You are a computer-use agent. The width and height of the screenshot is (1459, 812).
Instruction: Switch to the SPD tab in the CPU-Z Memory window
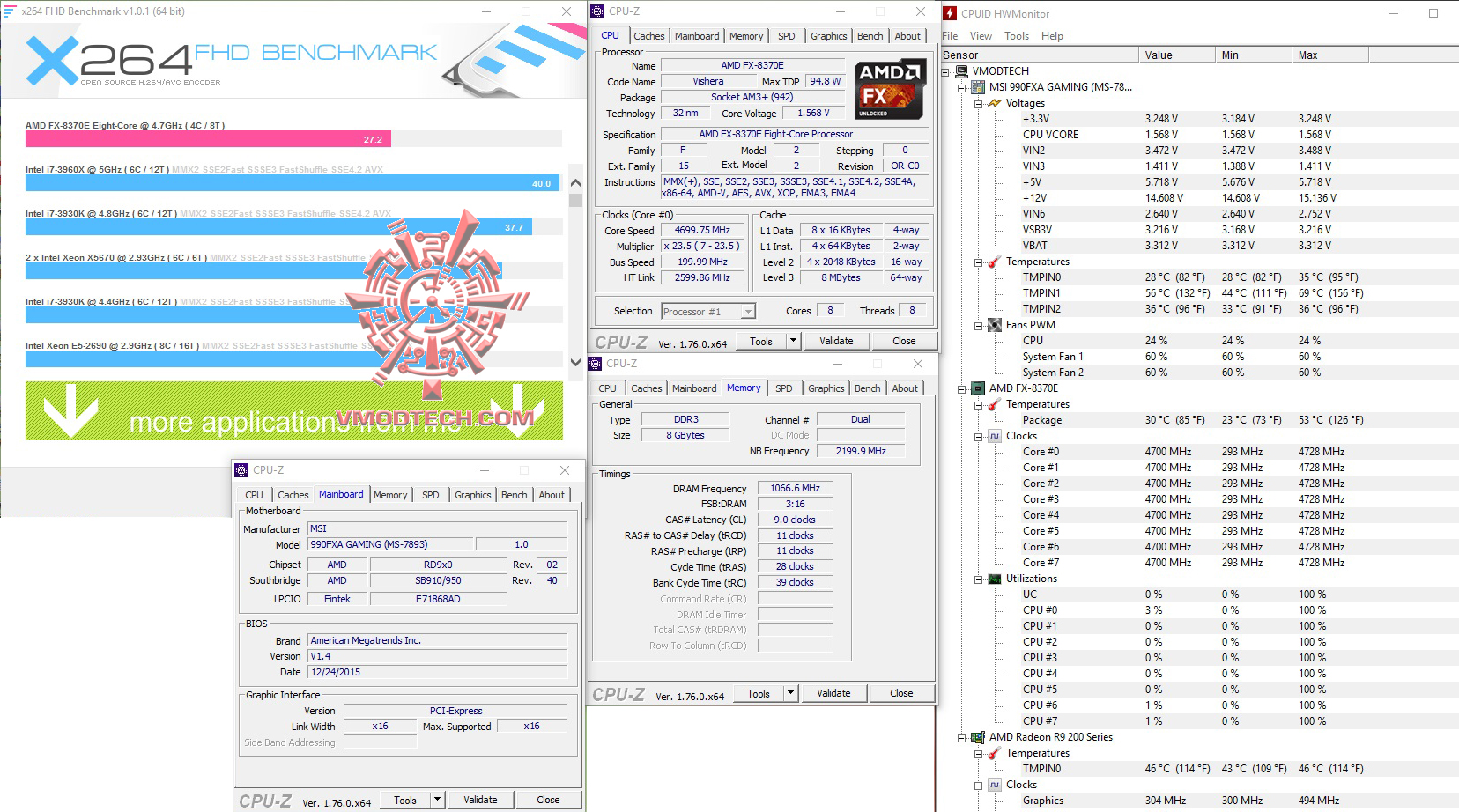[x=784, y=388]
